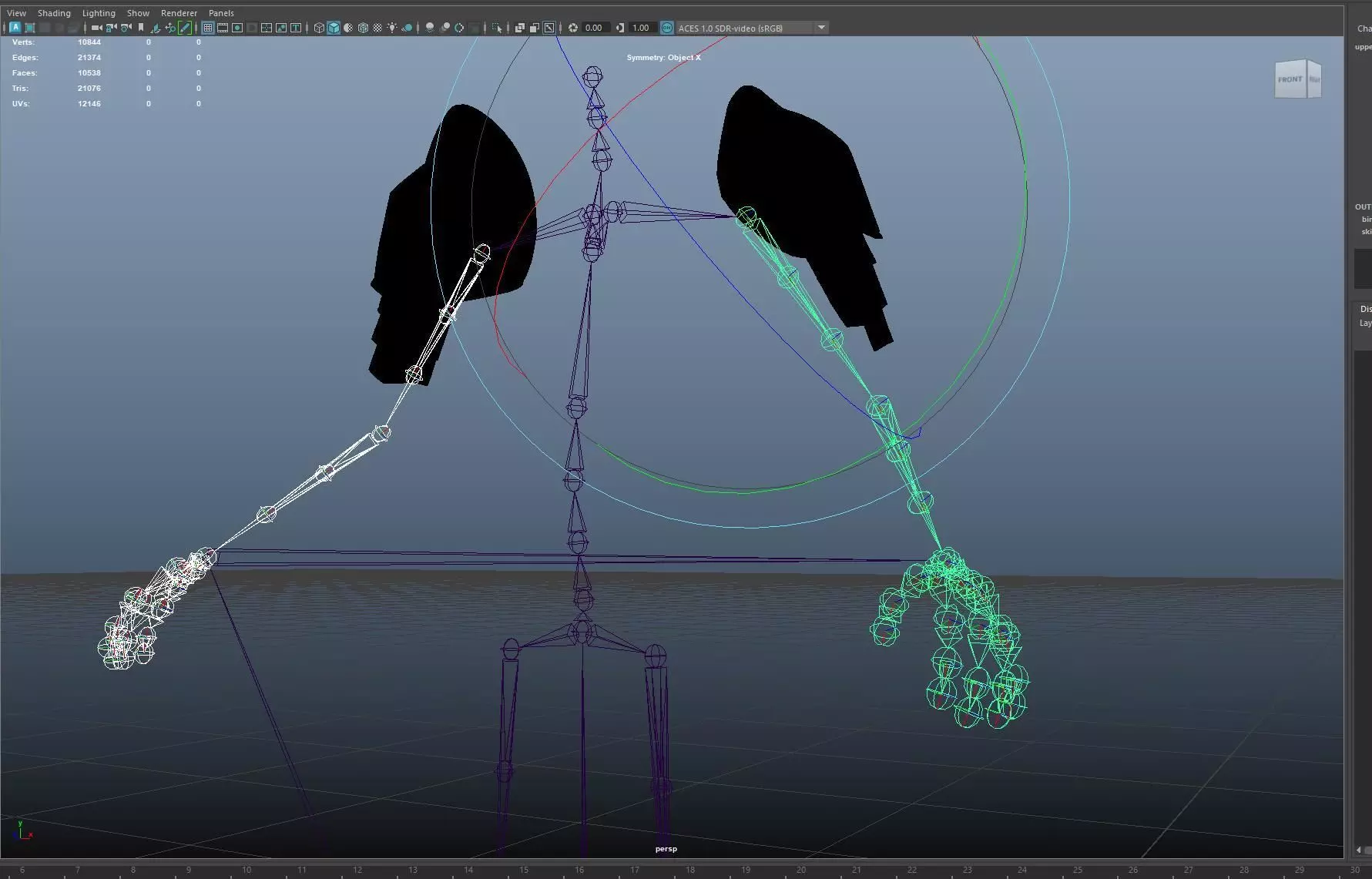1372x879 pixels.
Task: Click the camera Bookmarks icon
Action: (x=141, y=28)
